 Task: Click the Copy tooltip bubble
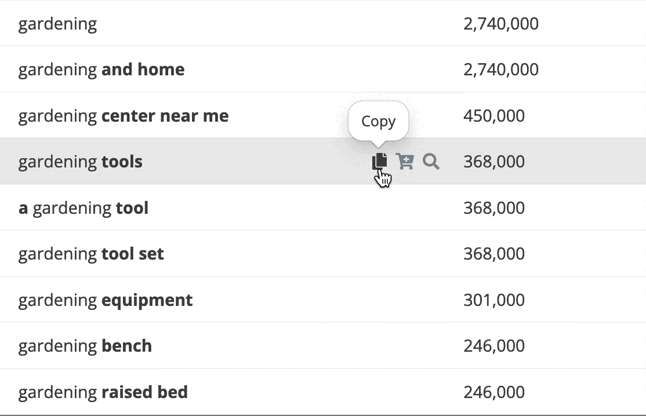click(378, 121)
